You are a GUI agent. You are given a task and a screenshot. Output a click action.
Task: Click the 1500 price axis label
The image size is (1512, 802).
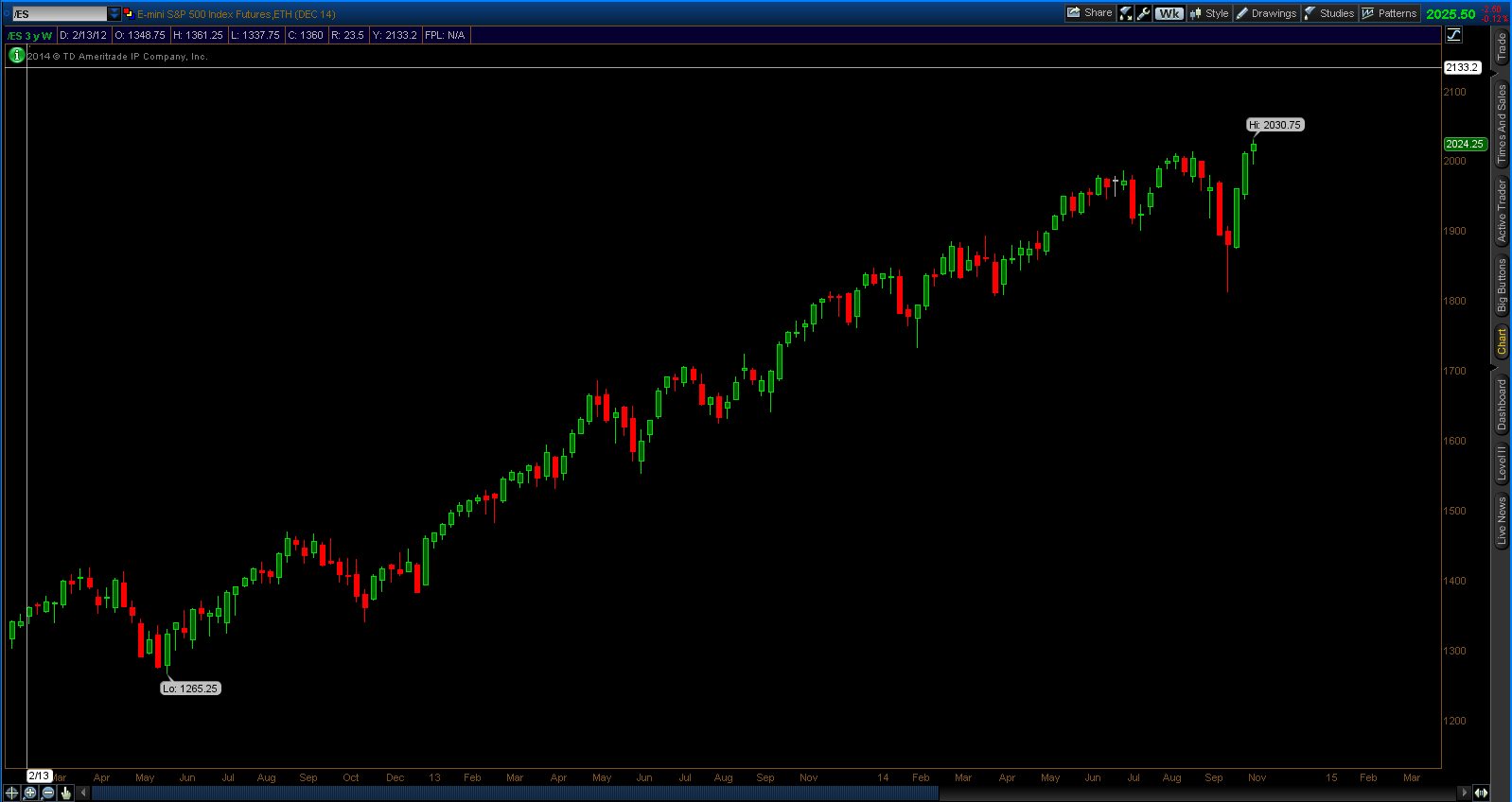(x=1454, y=511)
